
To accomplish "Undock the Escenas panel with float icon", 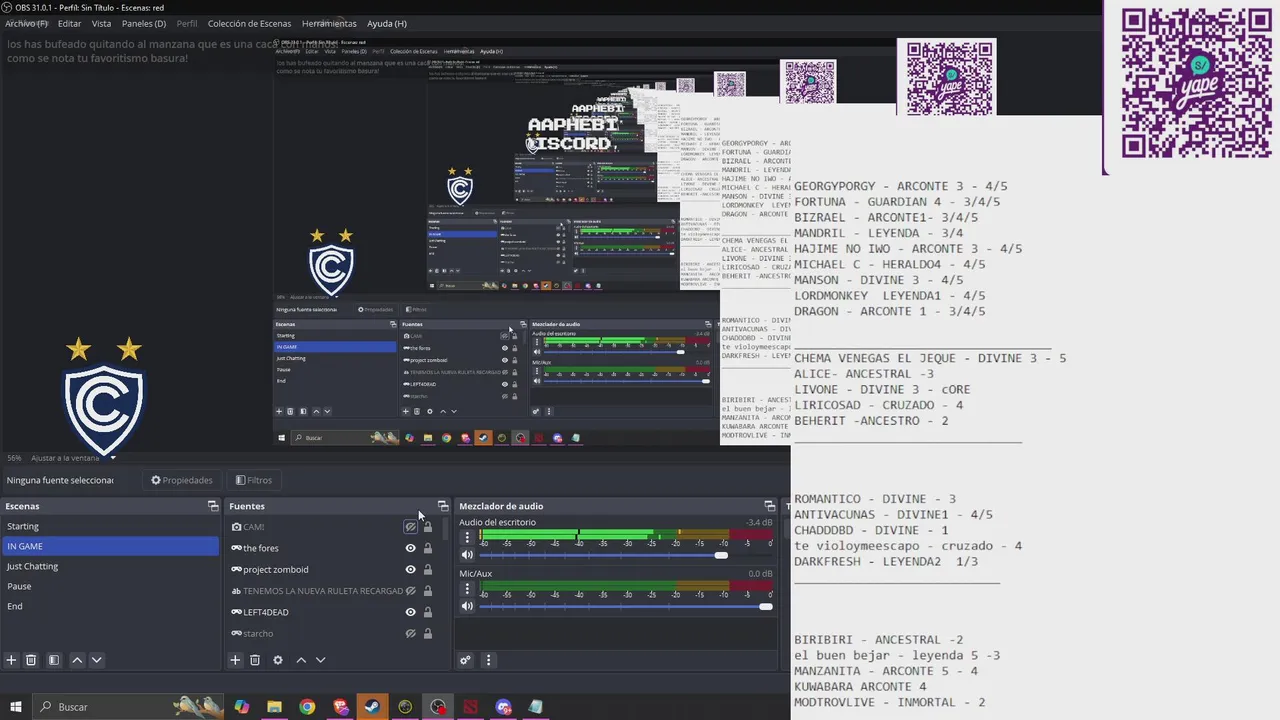I will (212, 506).
